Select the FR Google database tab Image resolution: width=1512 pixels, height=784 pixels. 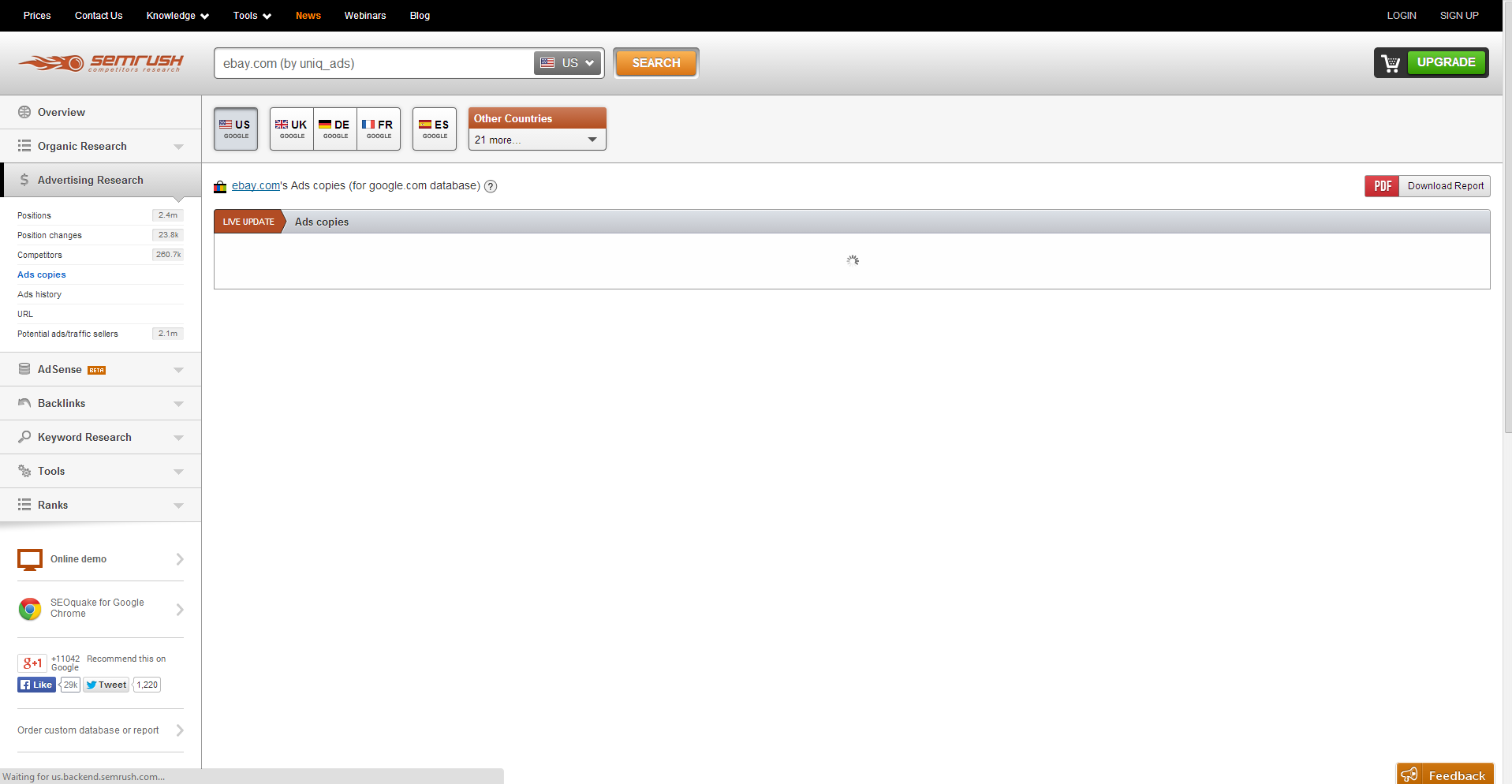coord(379,129)
